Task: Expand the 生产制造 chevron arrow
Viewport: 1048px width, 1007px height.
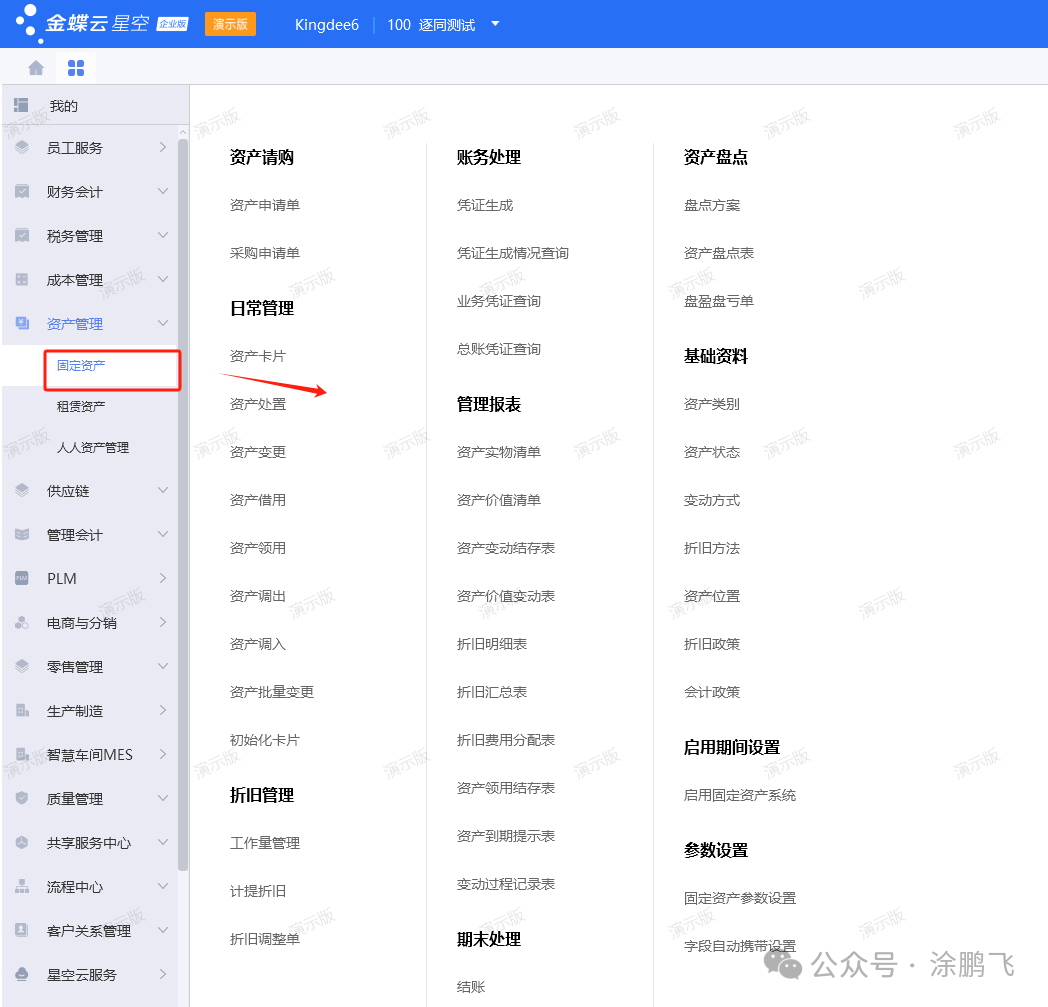Action: (x=163, y=711)
